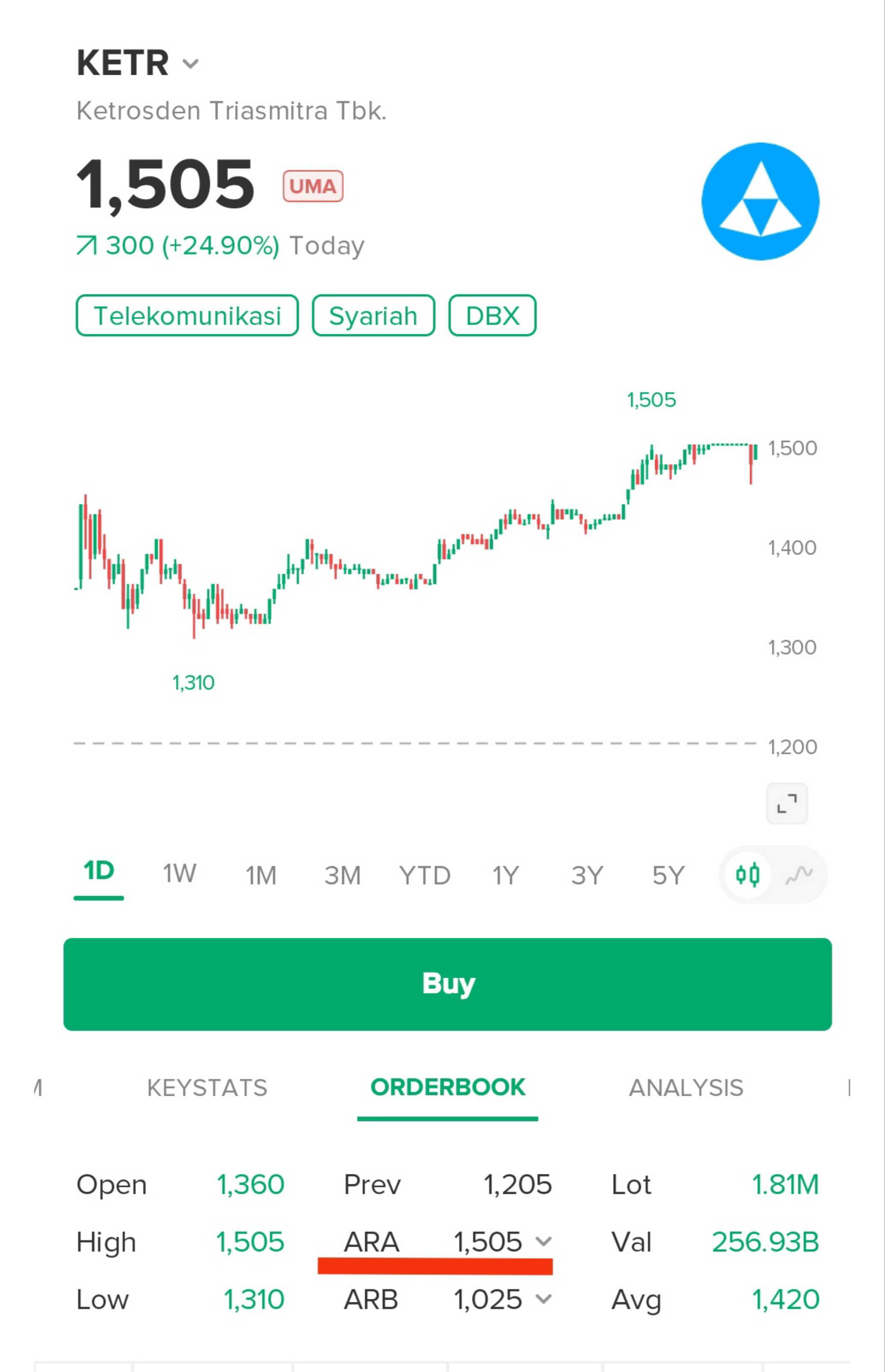Choose the YTD chart range
Viewport: 885px width, 1372px height.
tap(425, 876)
